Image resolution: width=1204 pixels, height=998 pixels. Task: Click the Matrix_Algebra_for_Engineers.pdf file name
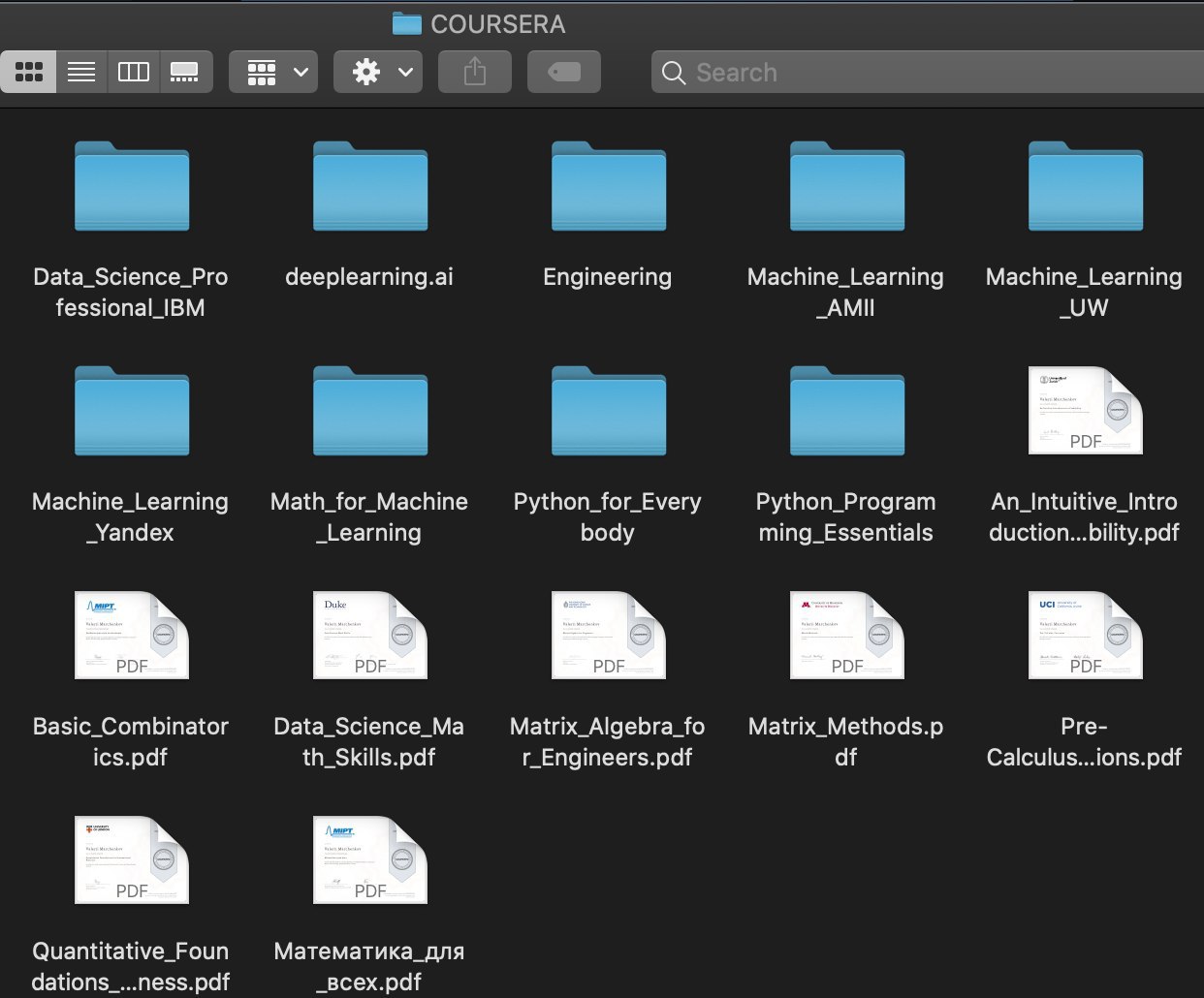[608, 742]
